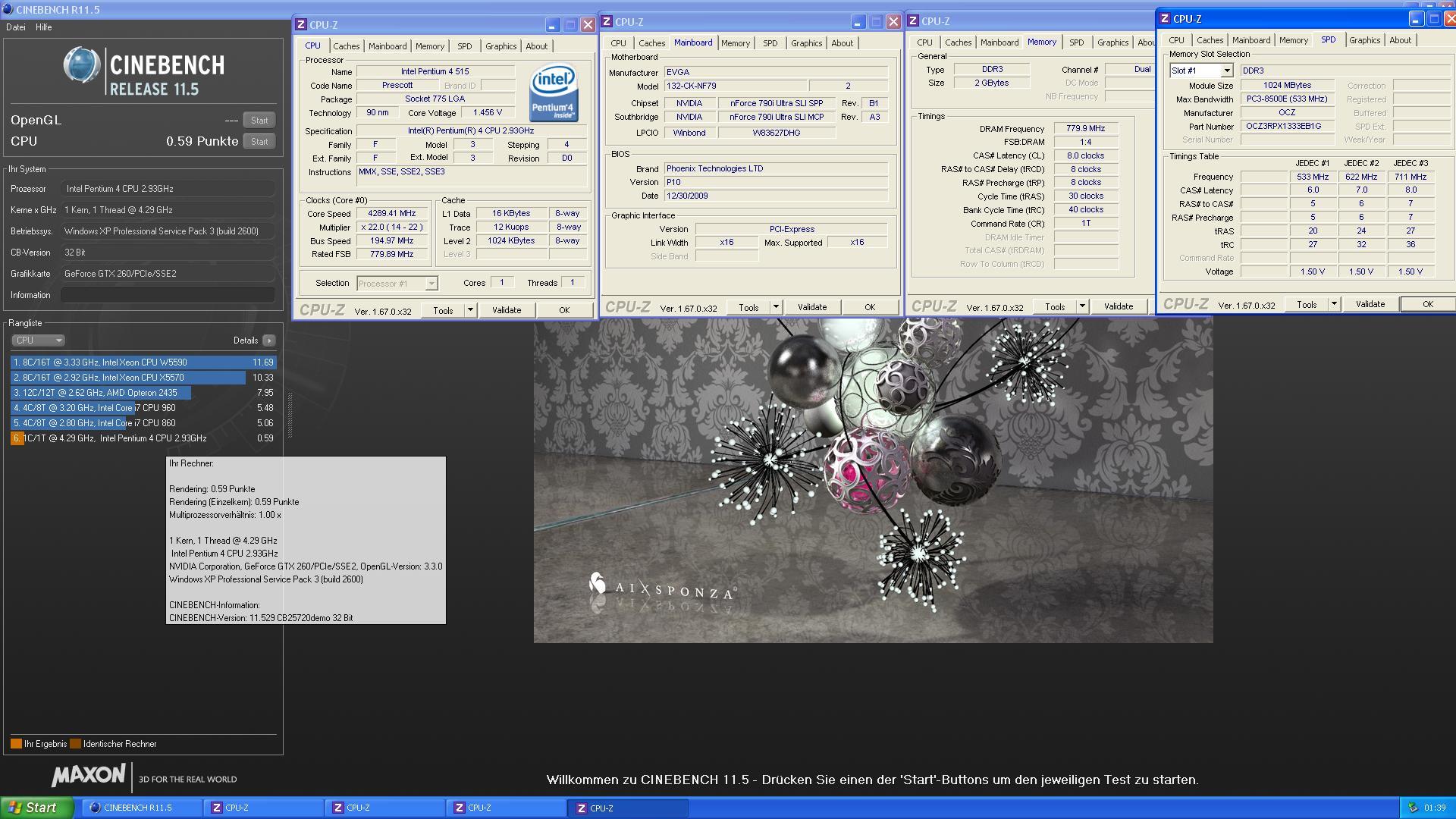Select the Xeon X5570 ranking entry
1456x819 pixels.
(143, 378)
